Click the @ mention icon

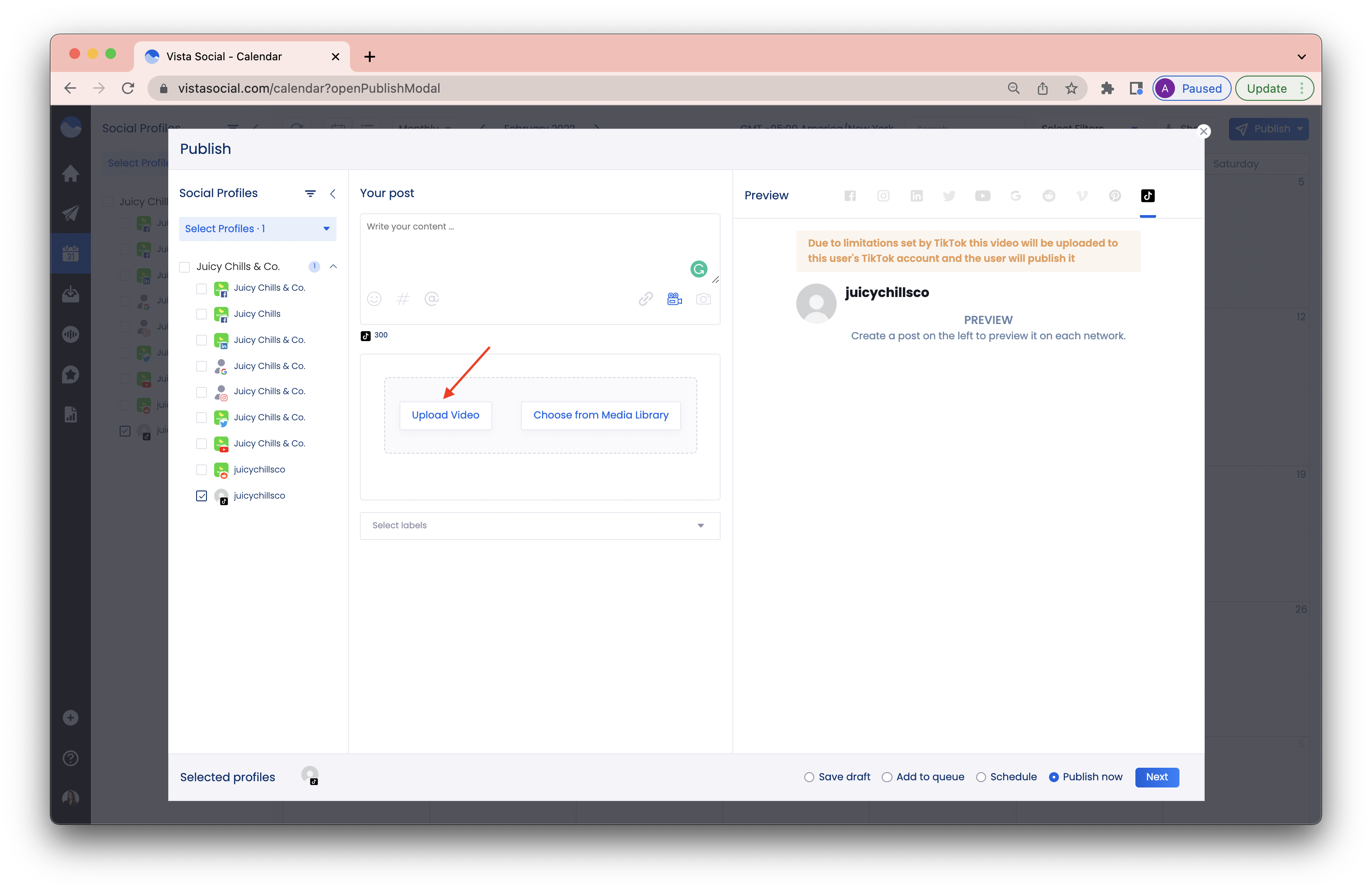(x=432, y=299)
